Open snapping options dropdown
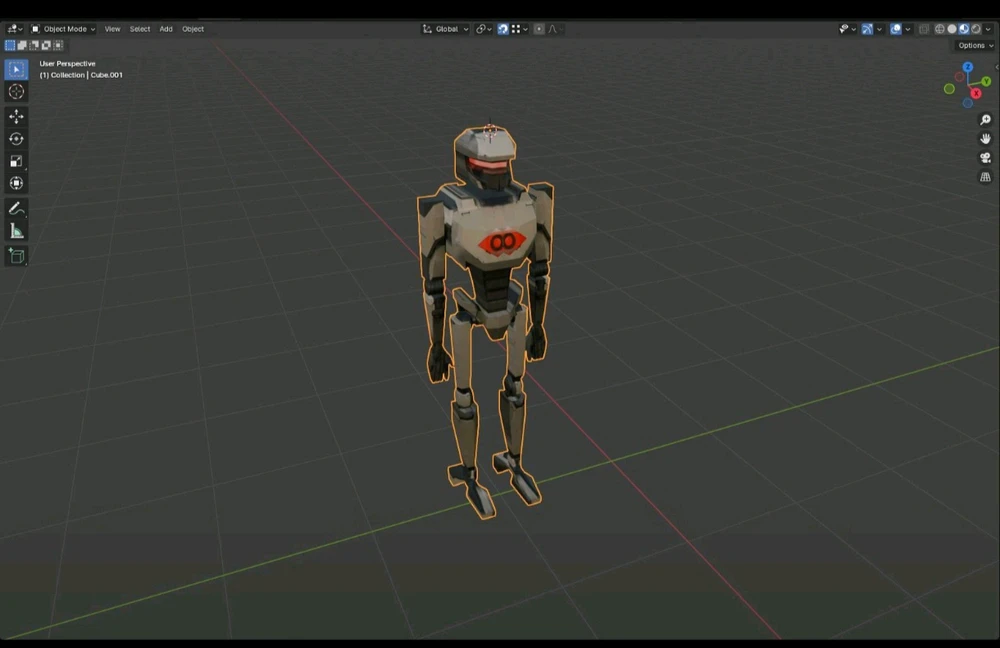The image size is (1000, 648). click(520, 29)
